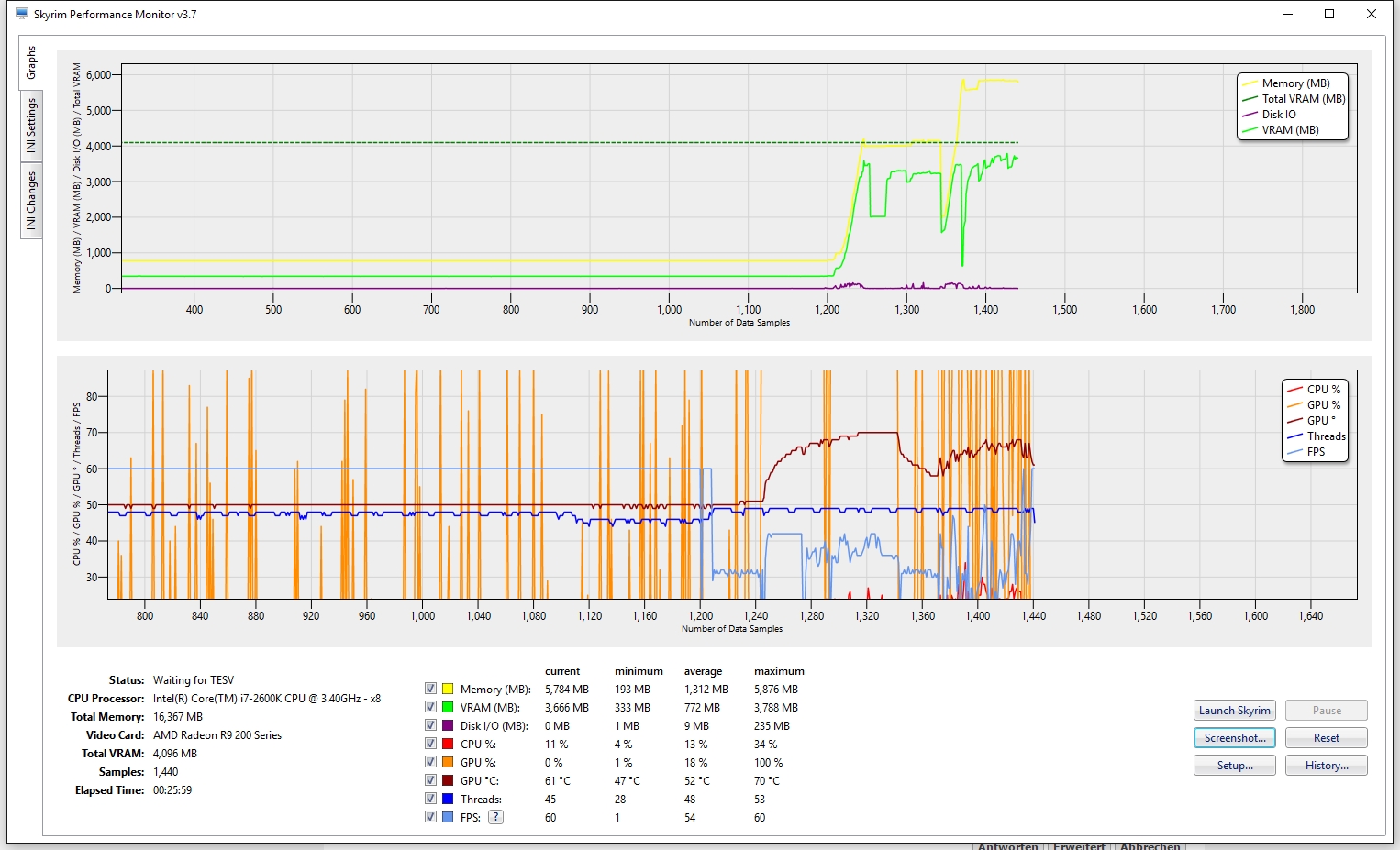Click the Disk IO legend entry

coord(1270,115)
